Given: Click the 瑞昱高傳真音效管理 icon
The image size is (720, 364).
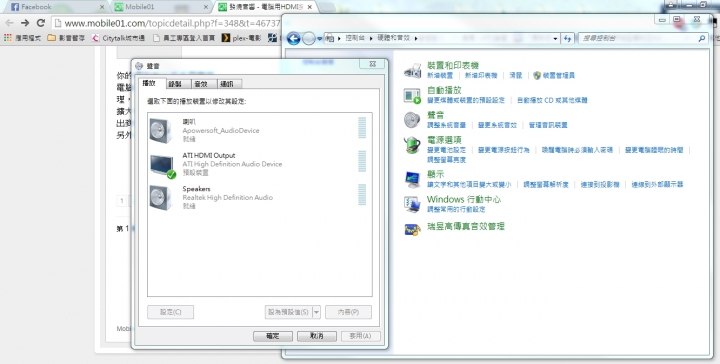Looking at the screenshot, I should [412, 229].
